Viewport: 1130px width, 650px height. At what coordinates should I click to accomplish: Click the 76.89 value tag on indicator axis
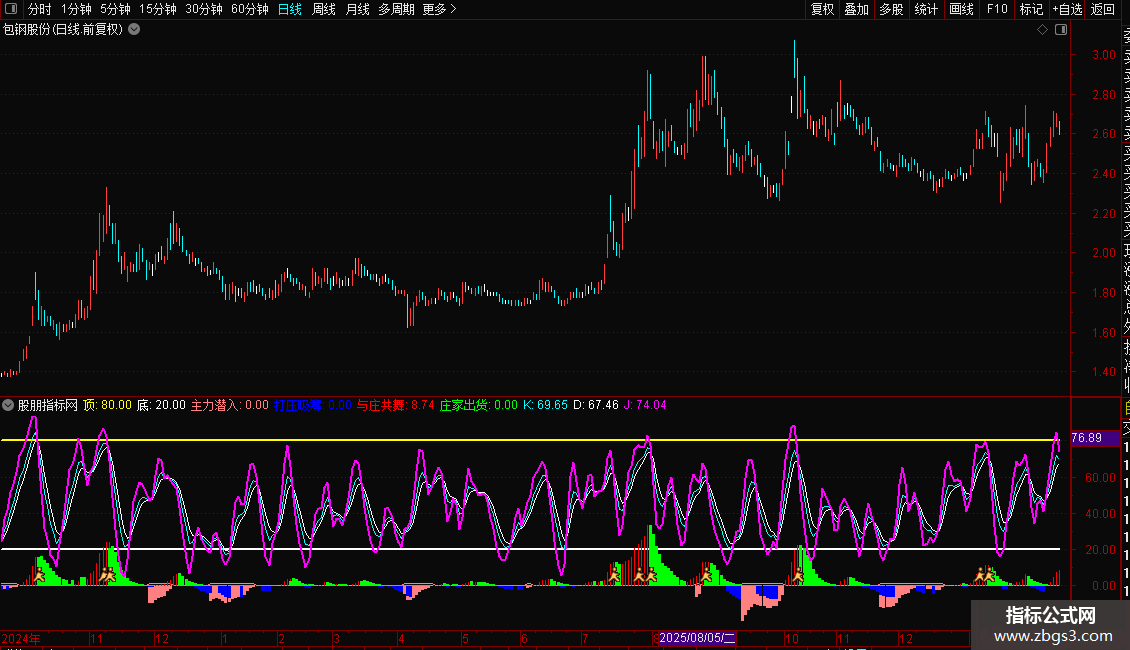[x=1094, y=437]
